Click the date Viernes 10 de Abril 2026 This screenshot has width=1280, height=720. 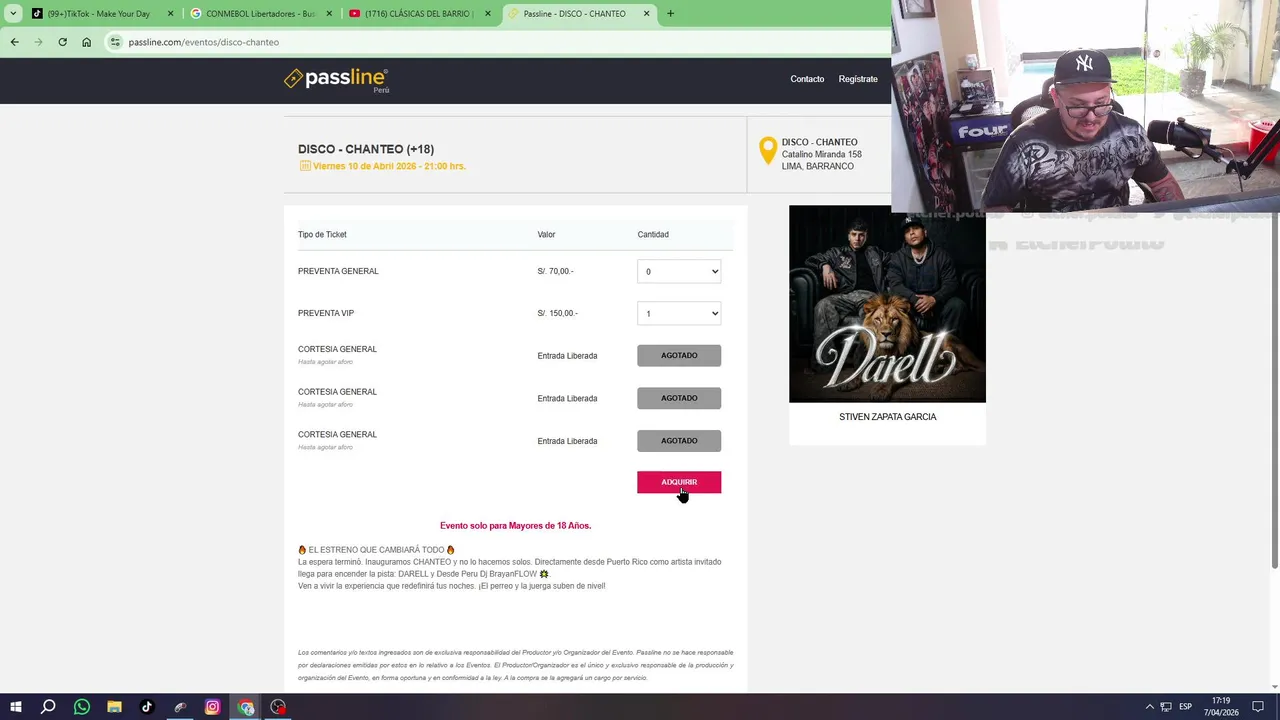tap(389, 166)
